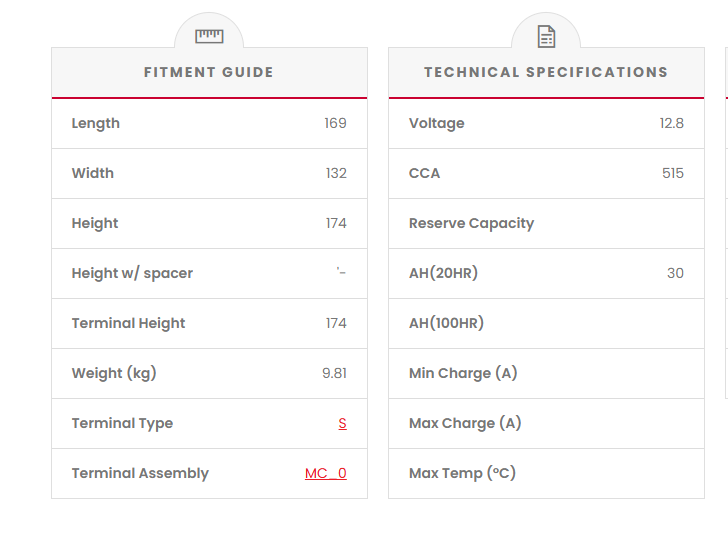Viewport: 728px width, 540px height.
Task: Click the Terminal Height row label
Action: click(x=128, y=323)
